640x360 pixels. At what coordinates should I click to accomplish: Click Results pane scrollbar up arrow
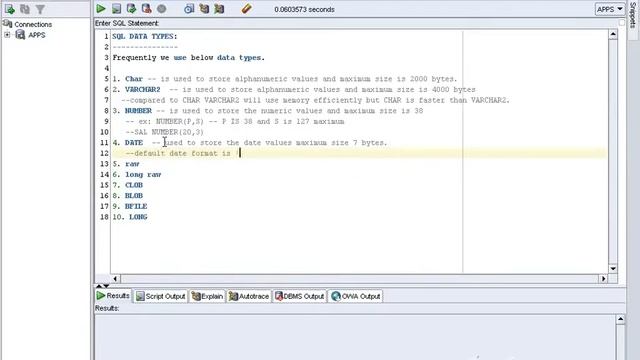pyautogui.click(x=620, y=319)
